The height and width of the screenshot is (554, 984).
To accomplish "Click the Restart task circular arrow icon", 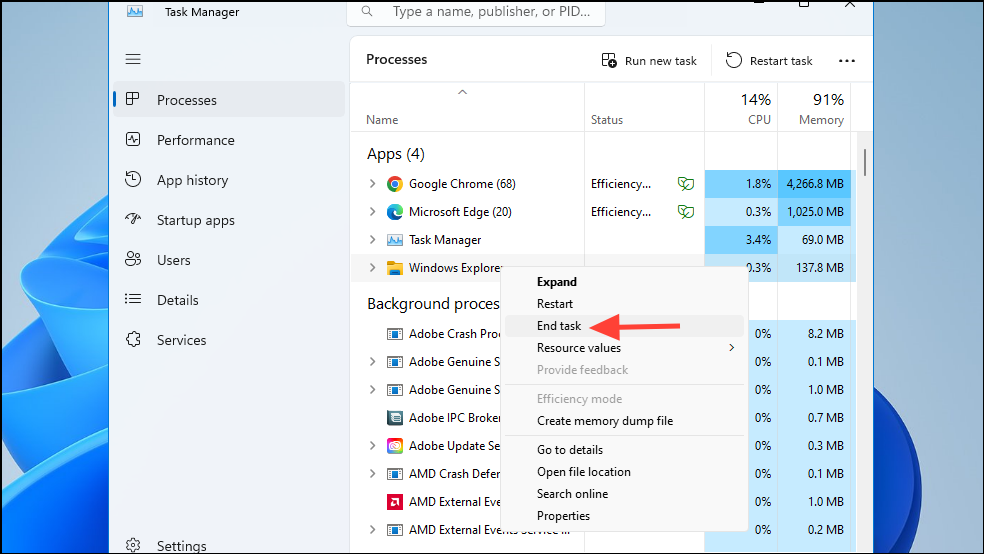I will (x=734, y=60).
